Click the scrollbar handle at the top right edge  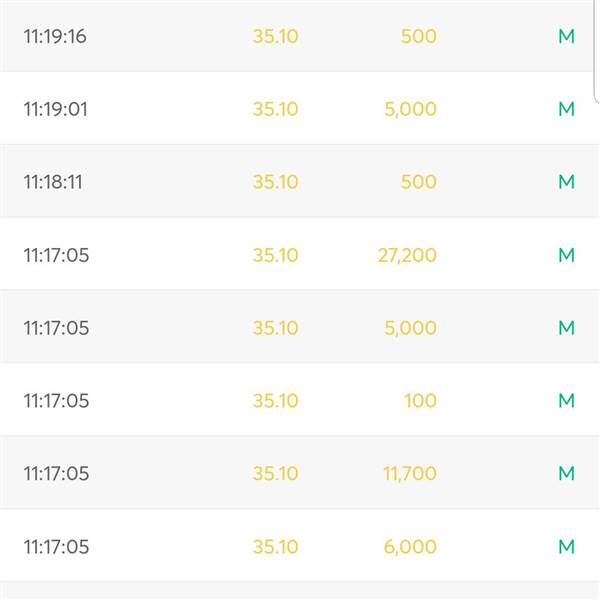coord(597,52)
